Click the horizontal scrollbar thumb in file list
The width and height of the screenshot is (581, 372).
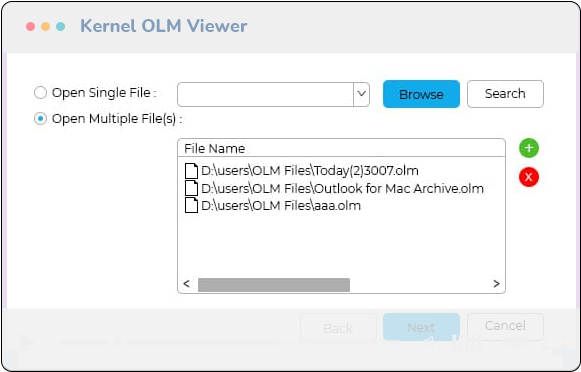(274, 285)
